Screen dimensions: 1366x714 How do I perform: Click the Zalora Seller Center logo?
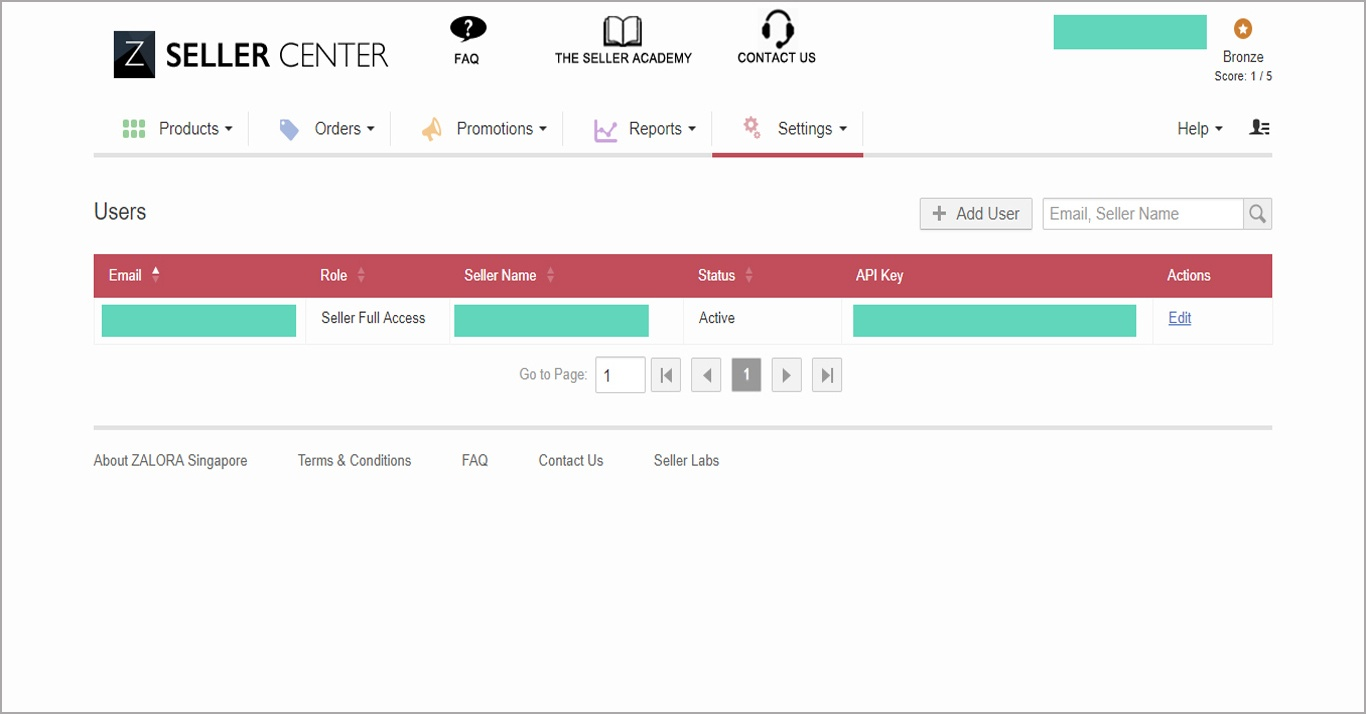click(x=251, y=54)
